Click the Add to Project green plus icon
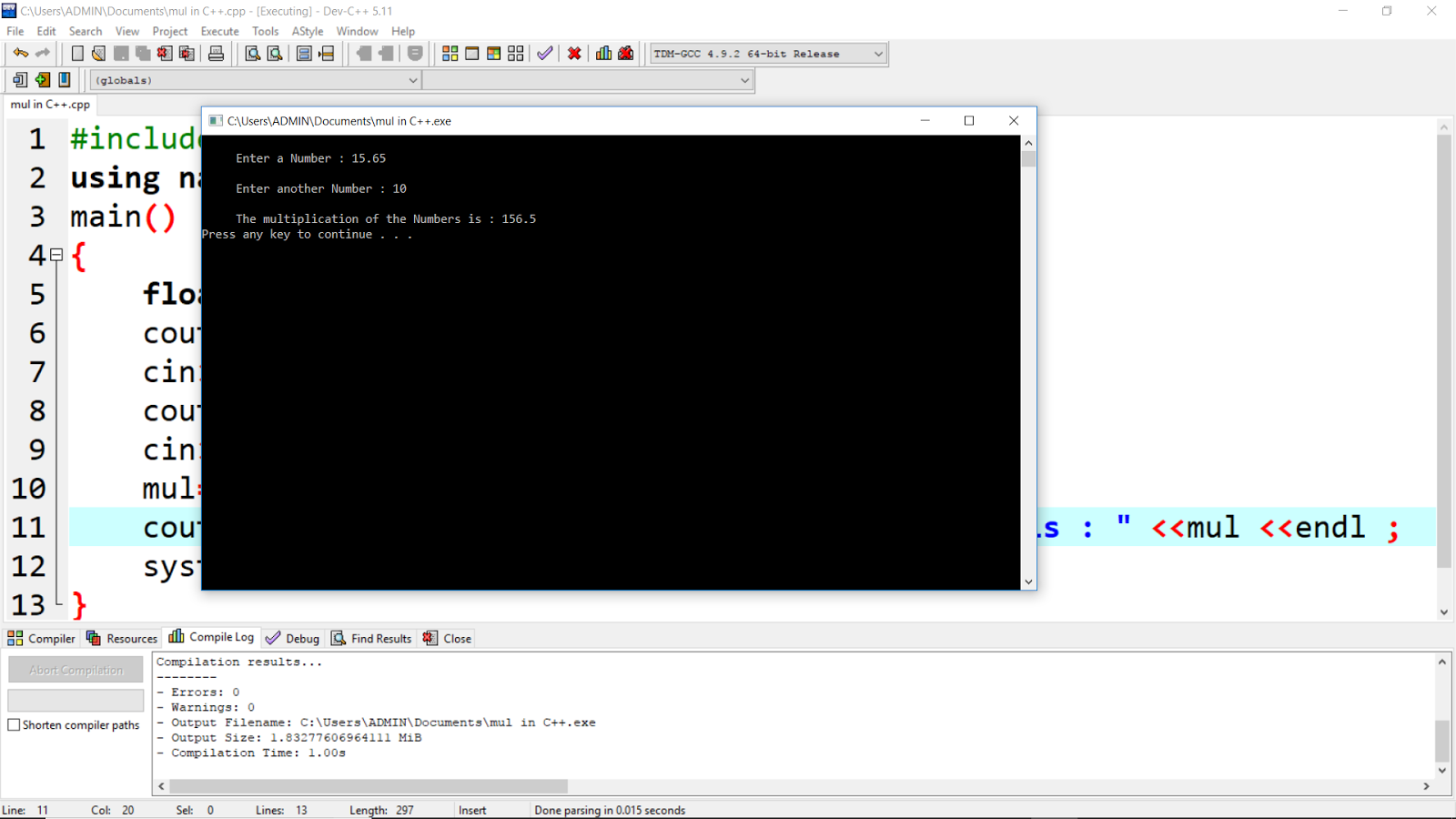Screen dimensions: 1456x819 (42, 80)
